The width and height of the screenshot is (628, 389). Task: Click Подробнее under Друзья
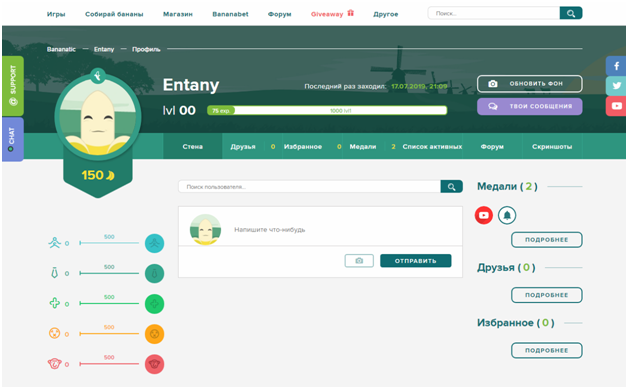point(547,295)
